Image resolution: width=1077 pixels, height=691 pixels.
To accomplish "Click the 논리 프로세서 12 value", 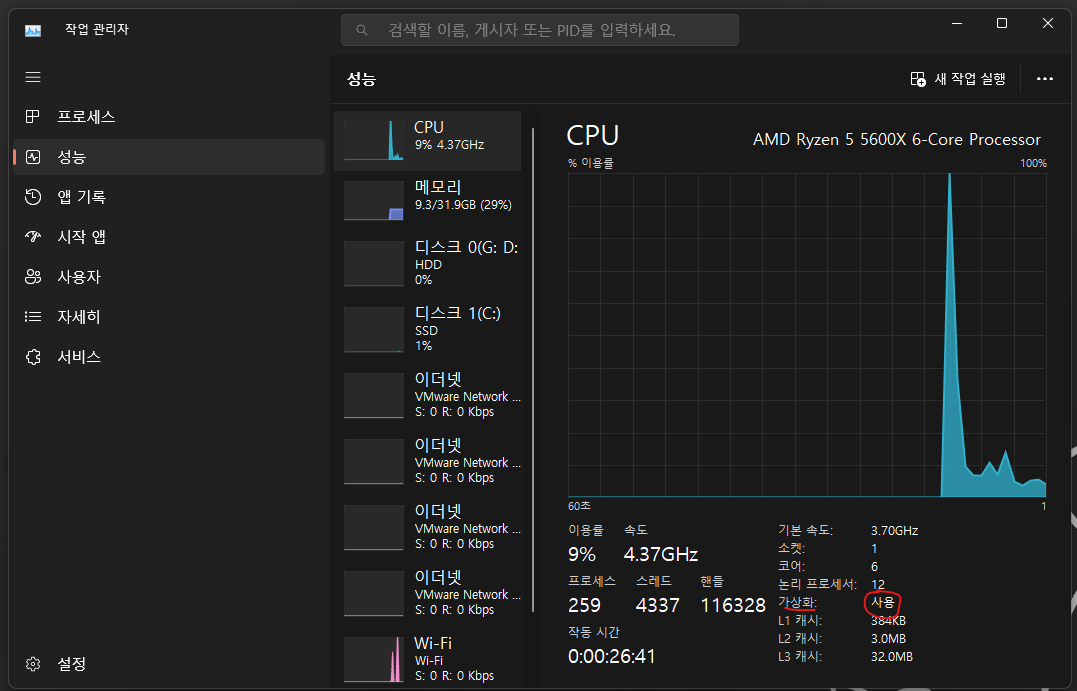I will (878, 585).
